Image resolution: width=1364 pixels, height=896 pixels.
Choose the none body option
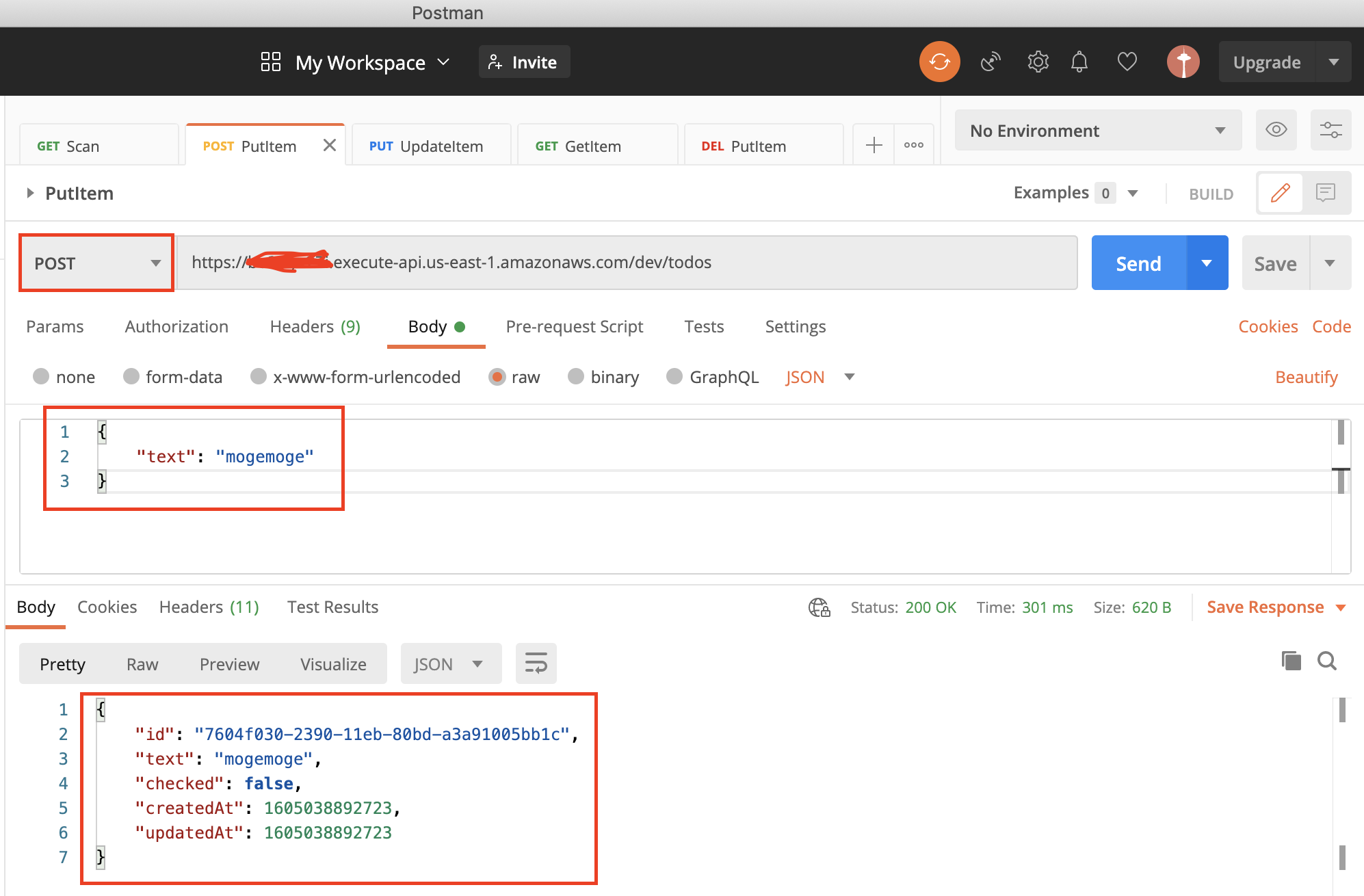point(42,377)
